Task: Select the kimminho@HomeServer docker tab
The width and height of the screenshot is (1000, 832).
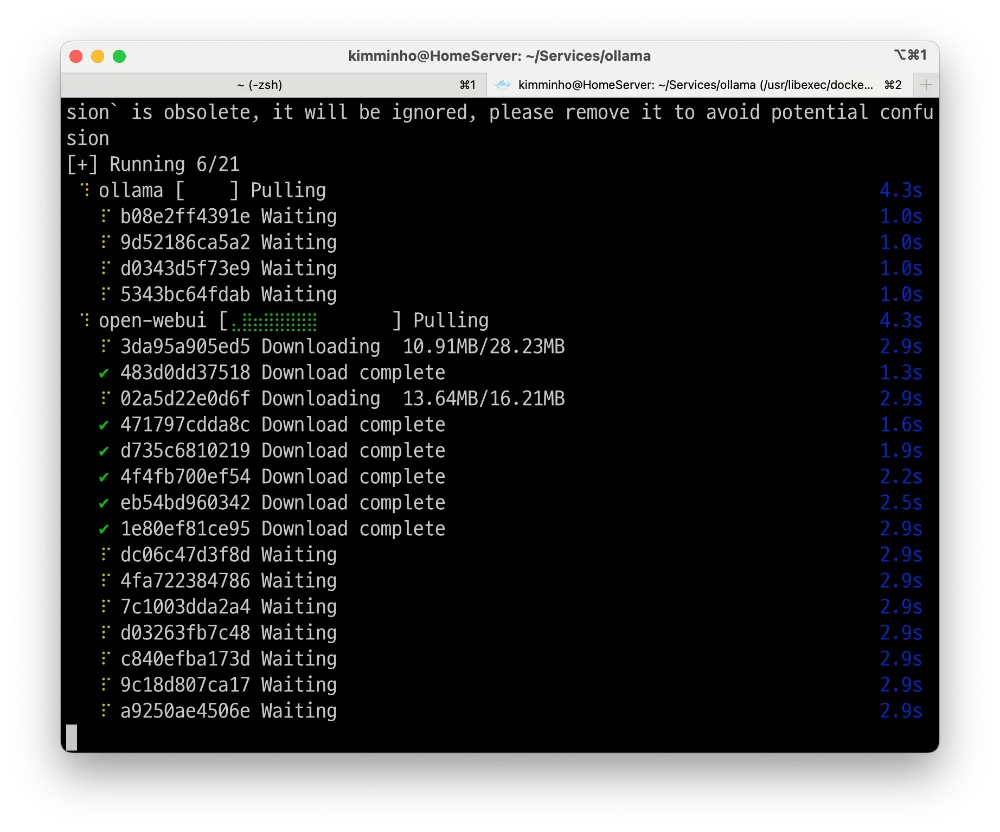Action: point(700,85)
